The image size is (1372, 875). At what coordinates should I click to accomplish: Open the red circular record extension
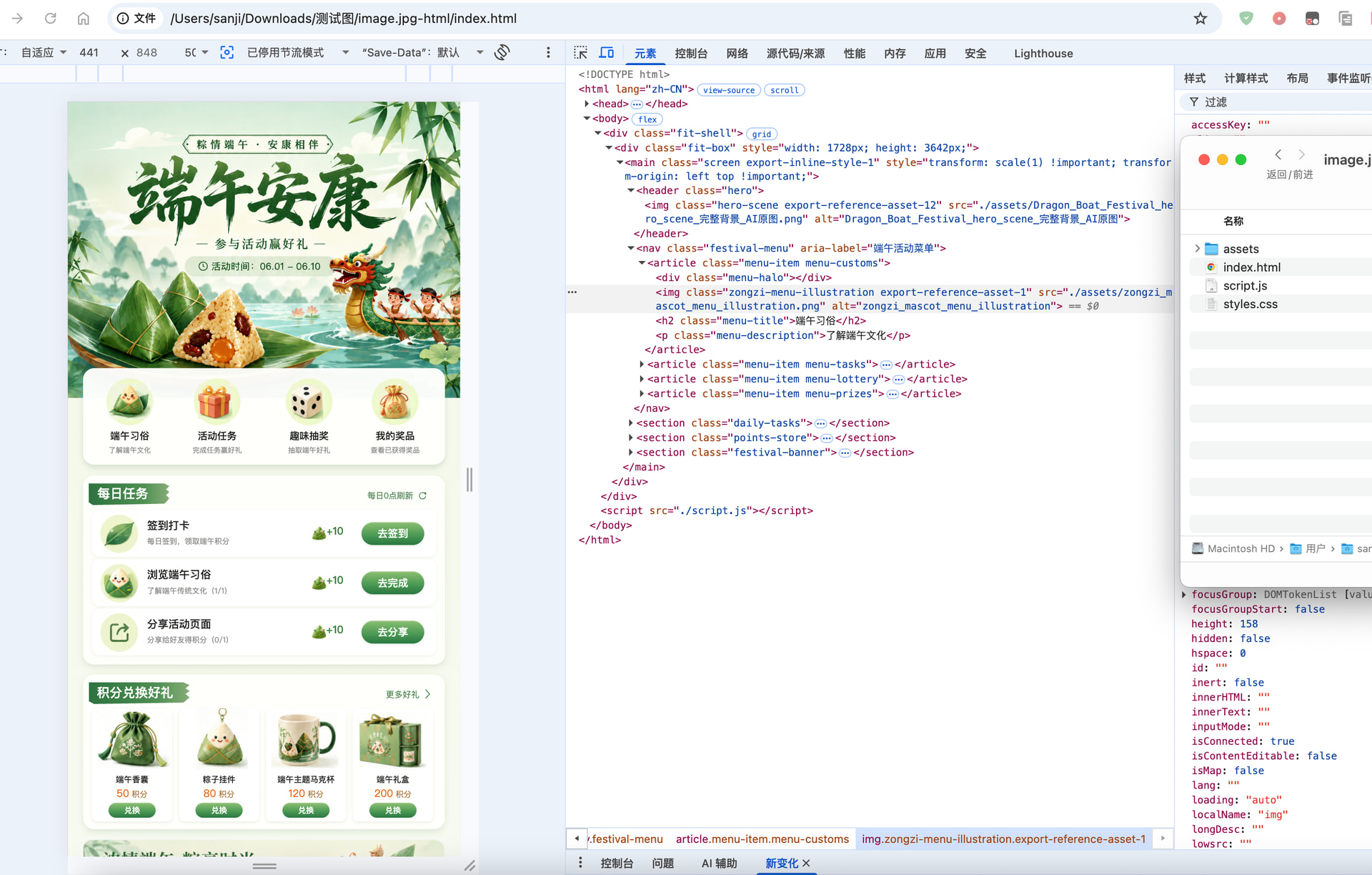[1279, 19]
